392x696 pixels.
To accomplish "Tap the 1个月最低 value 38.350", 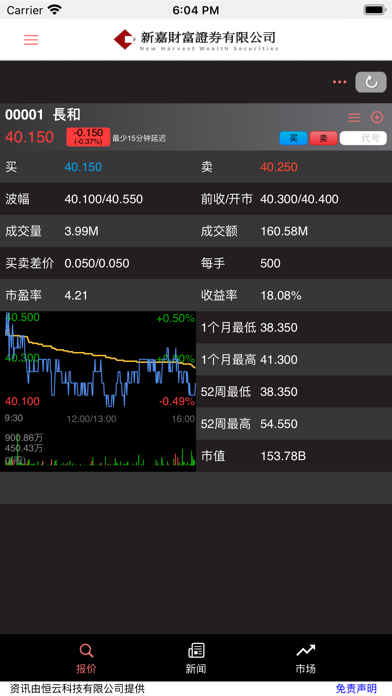I will [x=279, y=328].
